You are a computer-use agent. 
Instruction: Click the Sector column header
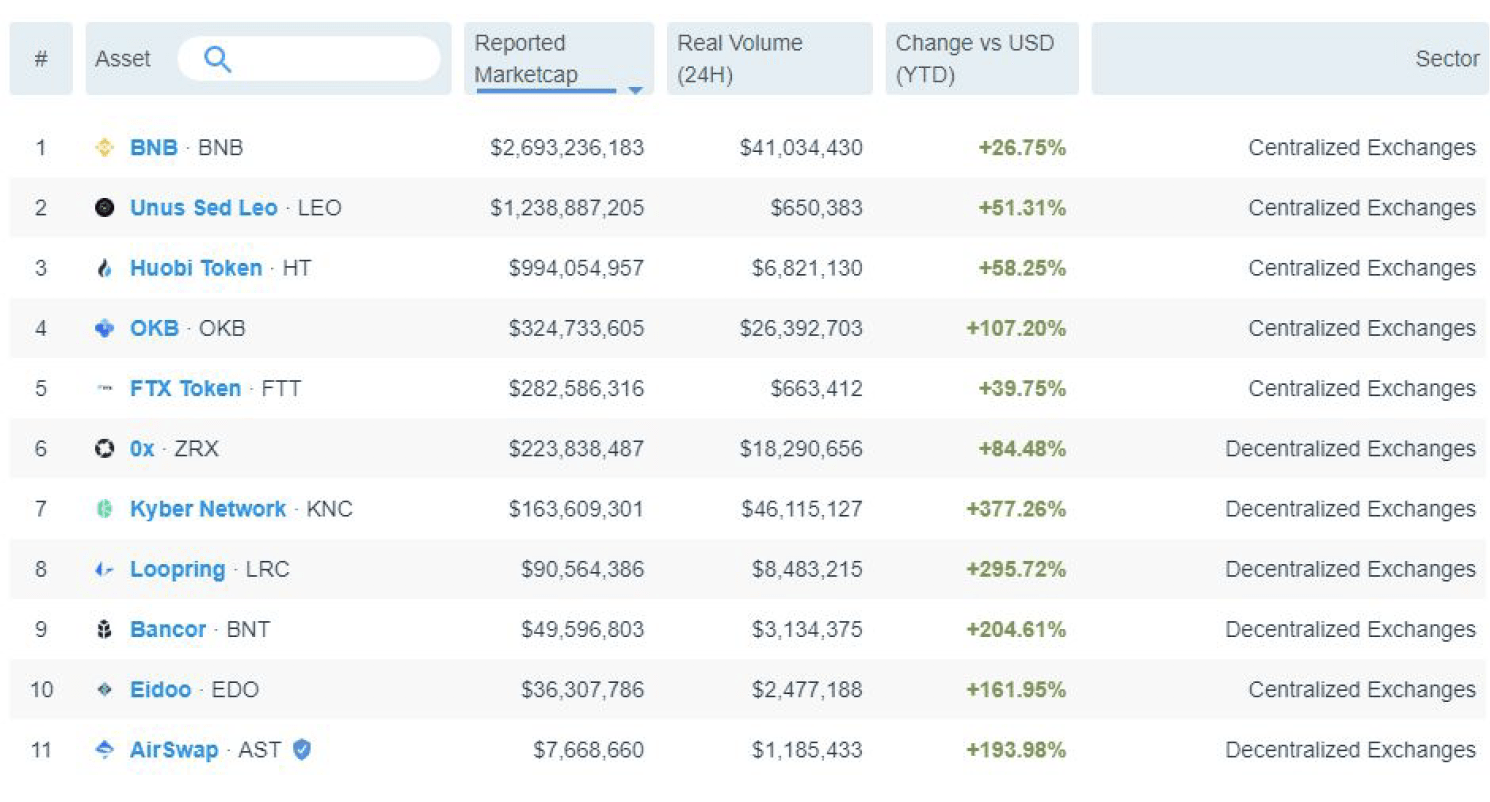click(x=1446, y=59)
